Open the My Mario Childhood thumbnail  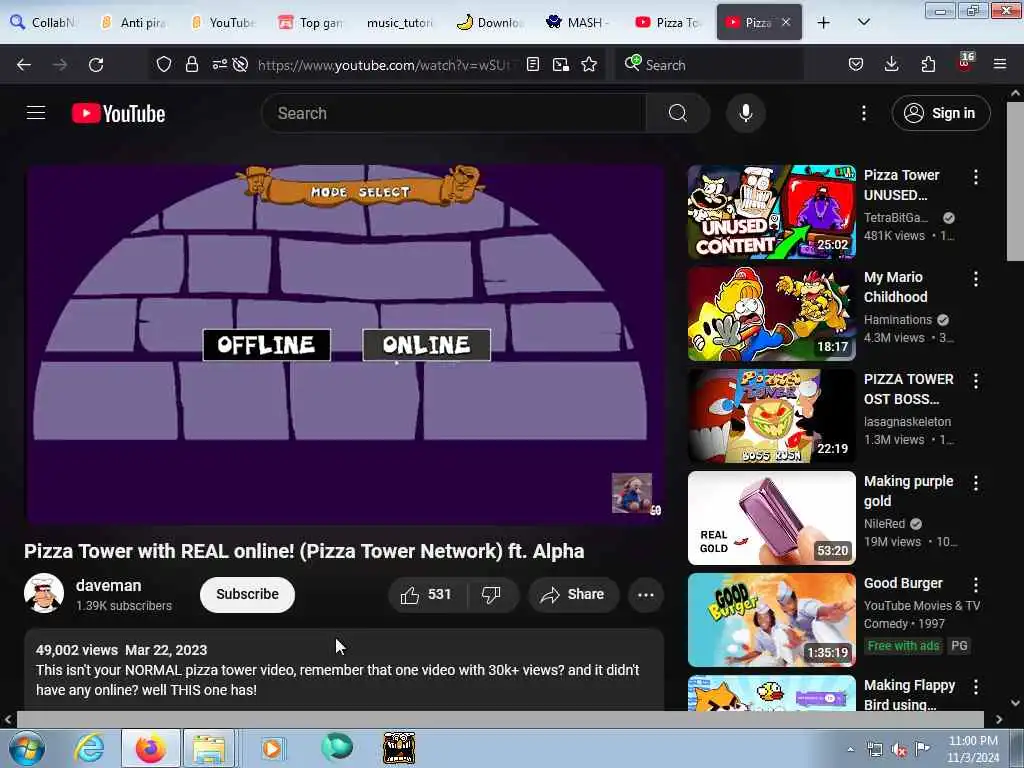point(771,314)
